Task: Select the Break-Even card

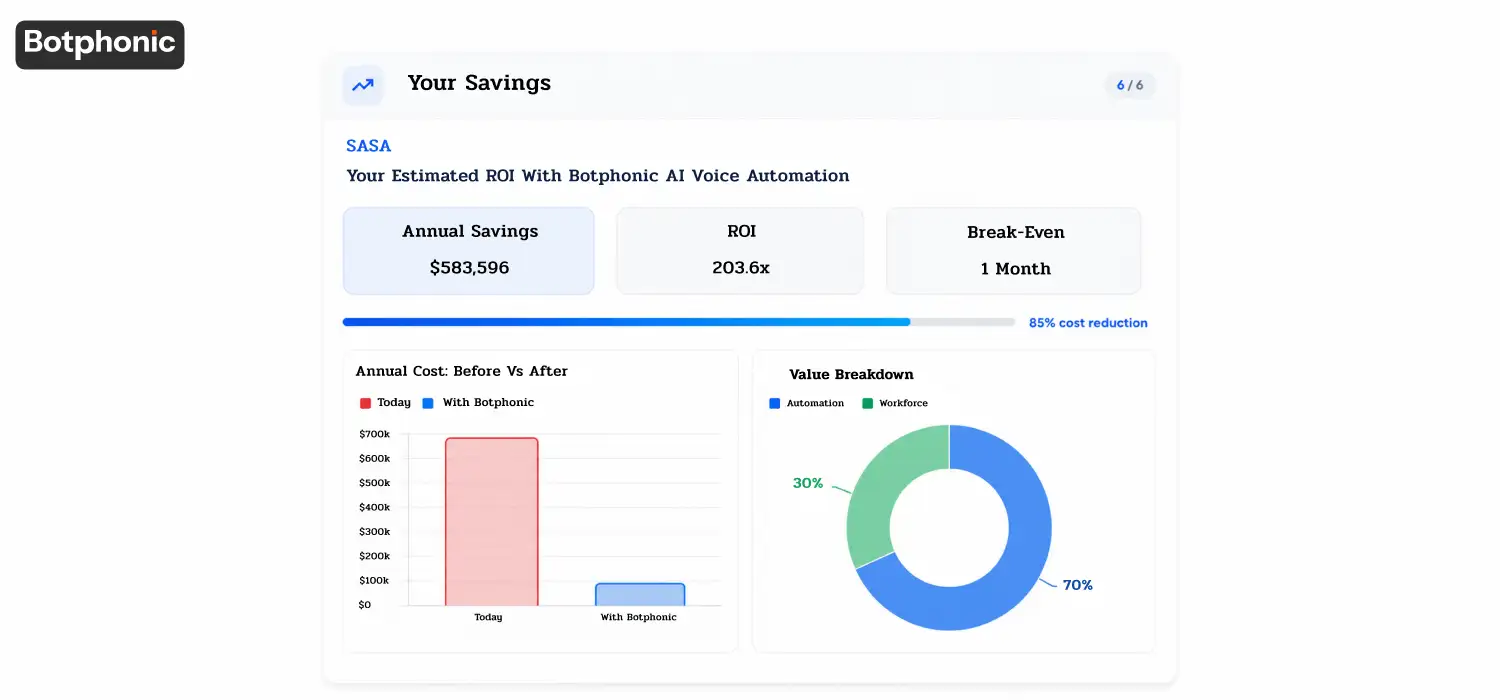Action: (1014, 251)
